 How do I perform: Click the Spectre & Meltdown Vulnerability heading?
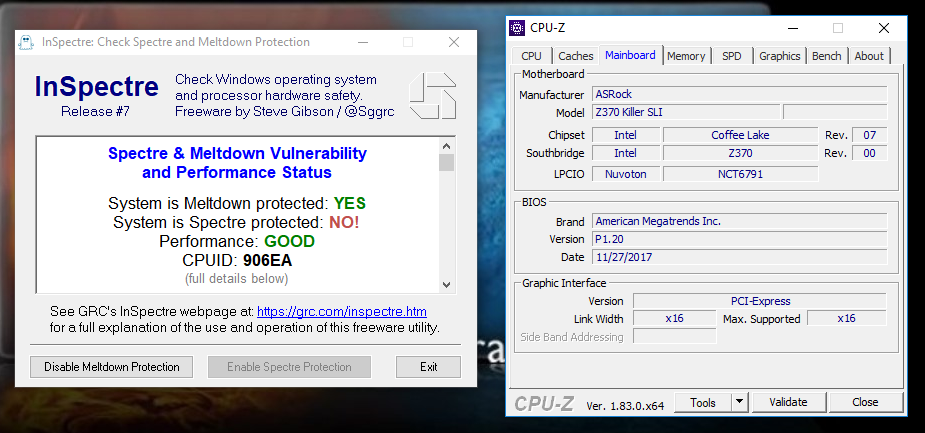click(237, 163)
